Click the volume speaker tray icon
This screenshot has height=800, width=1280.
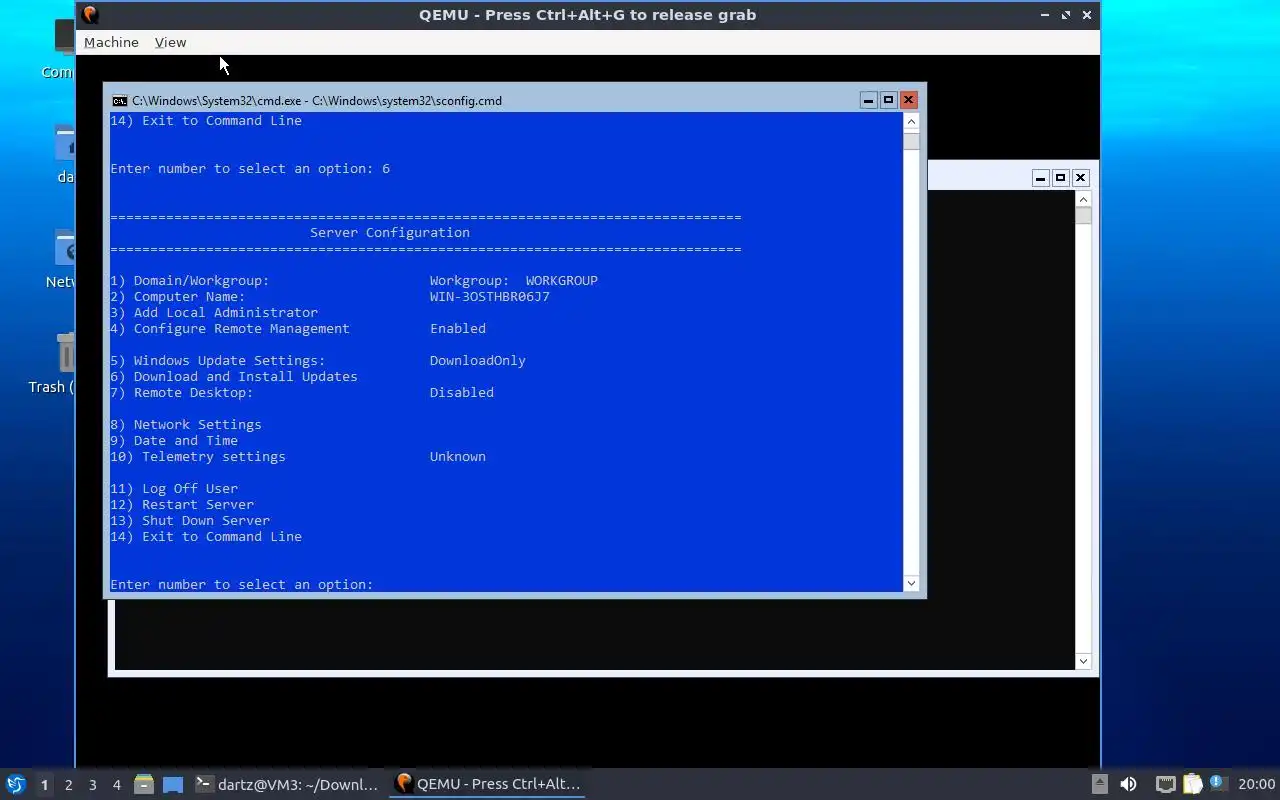click(1128, 784)
